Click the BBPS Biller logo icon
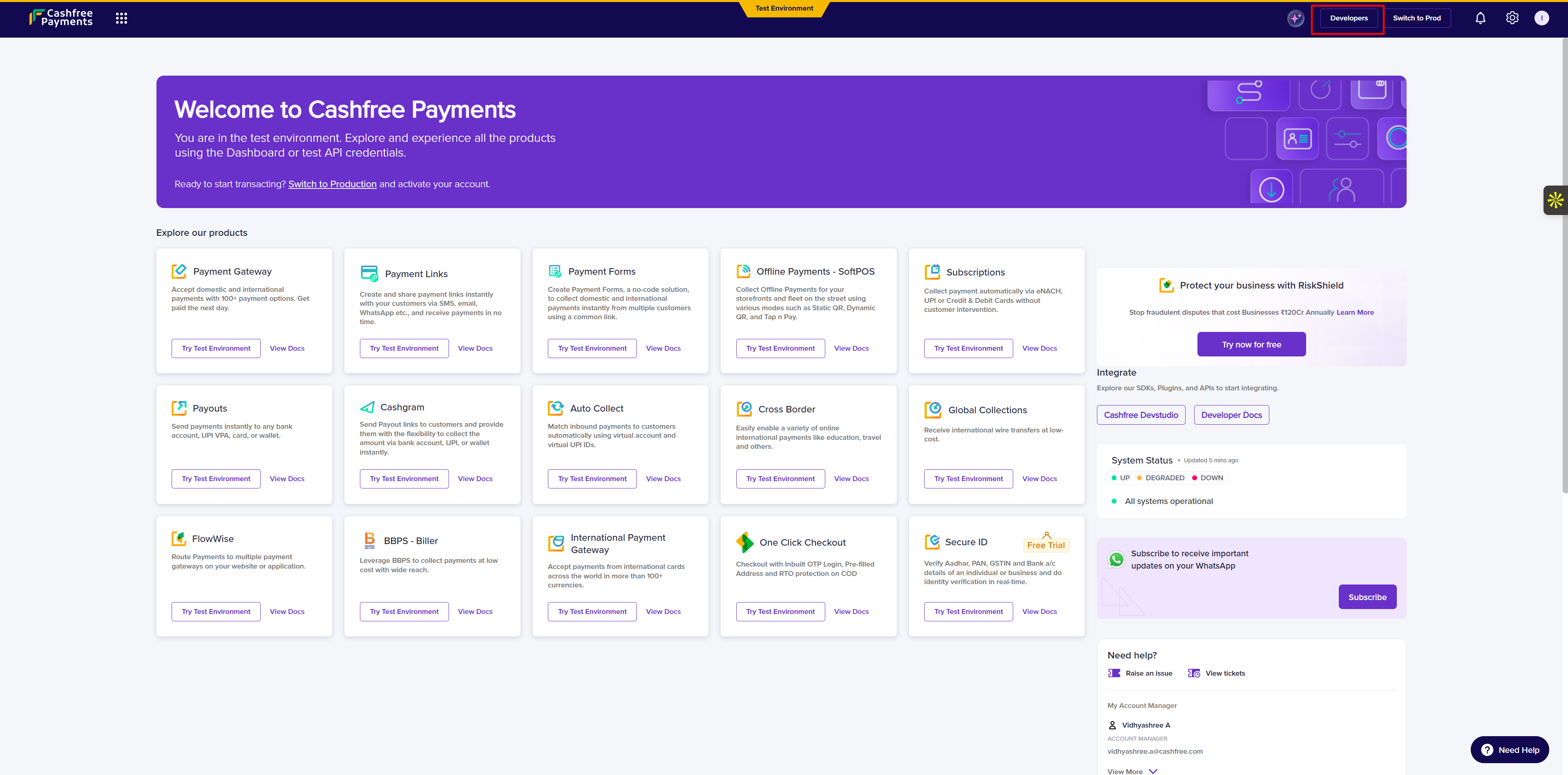The height and width of the screenshot is (775, 1568). coord(369,540)
